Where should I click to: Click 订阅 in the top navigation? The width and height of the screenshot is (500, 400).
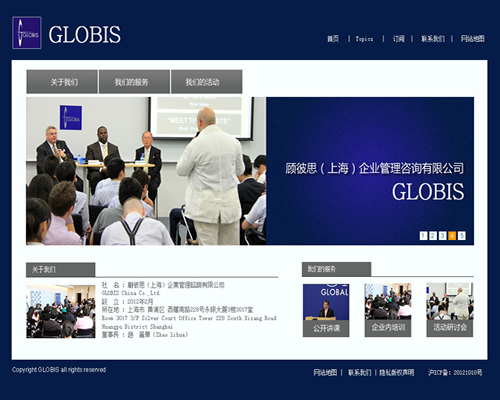398,39
